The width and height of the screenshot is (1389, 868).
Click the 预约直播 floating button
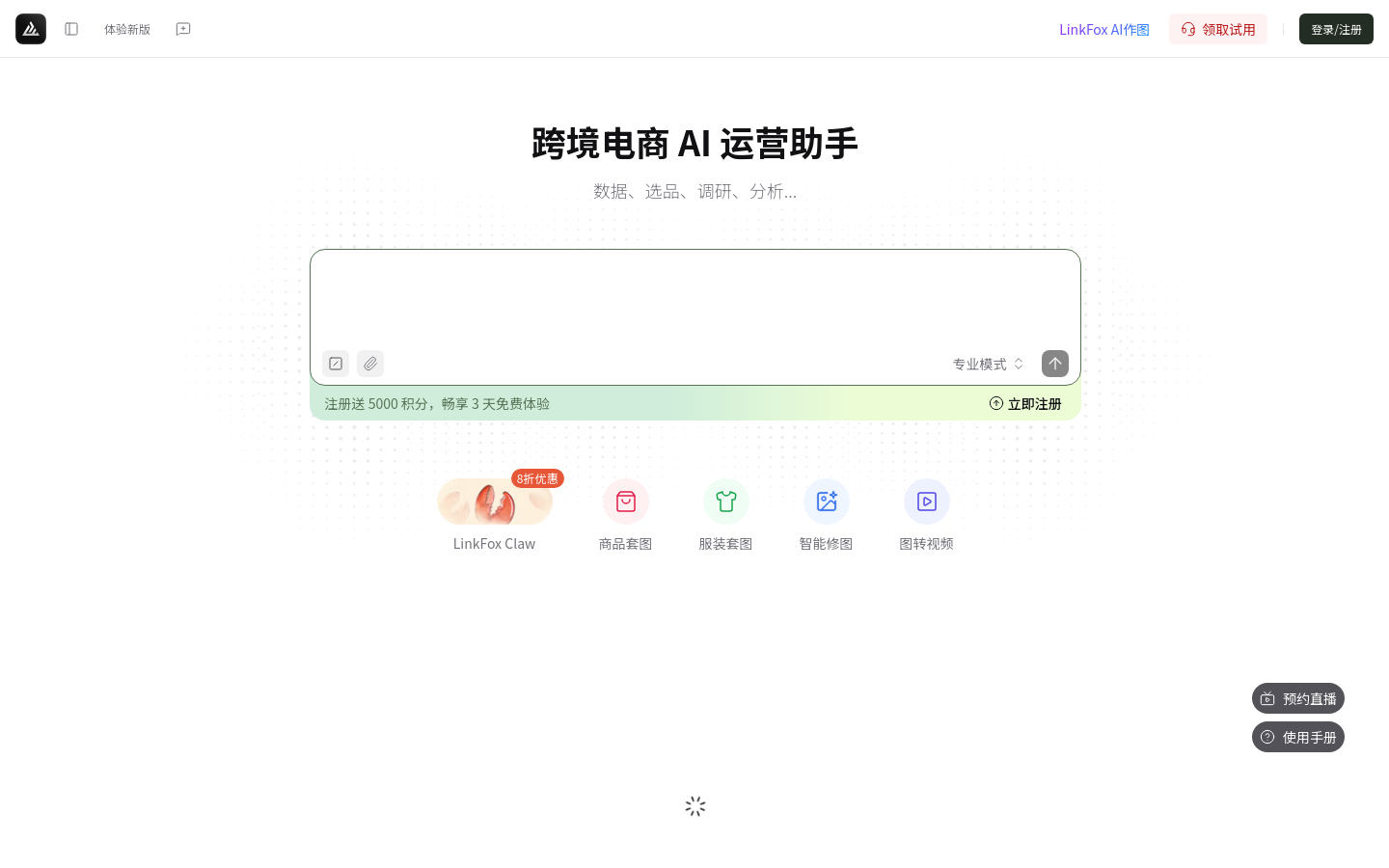click(1298, 698)
